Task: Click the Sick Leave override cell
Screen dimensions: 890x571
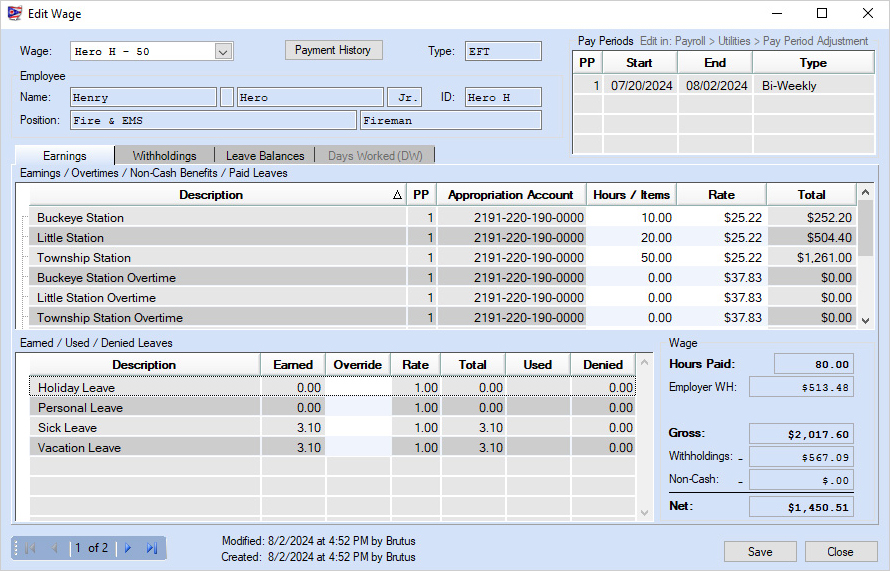Action: (x=357, y=428)
